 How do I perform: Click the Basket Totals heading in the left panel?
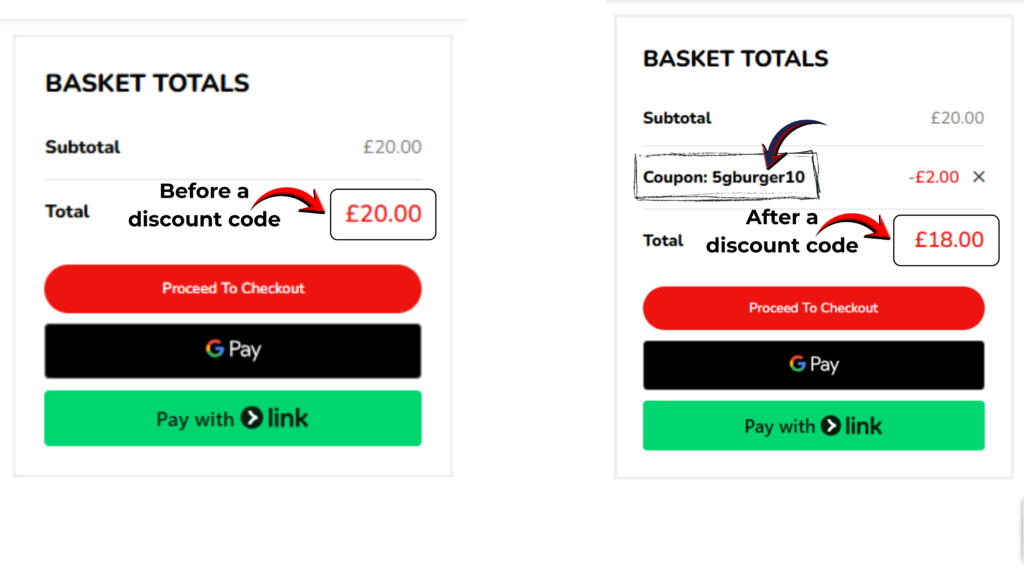click(147, 84)
